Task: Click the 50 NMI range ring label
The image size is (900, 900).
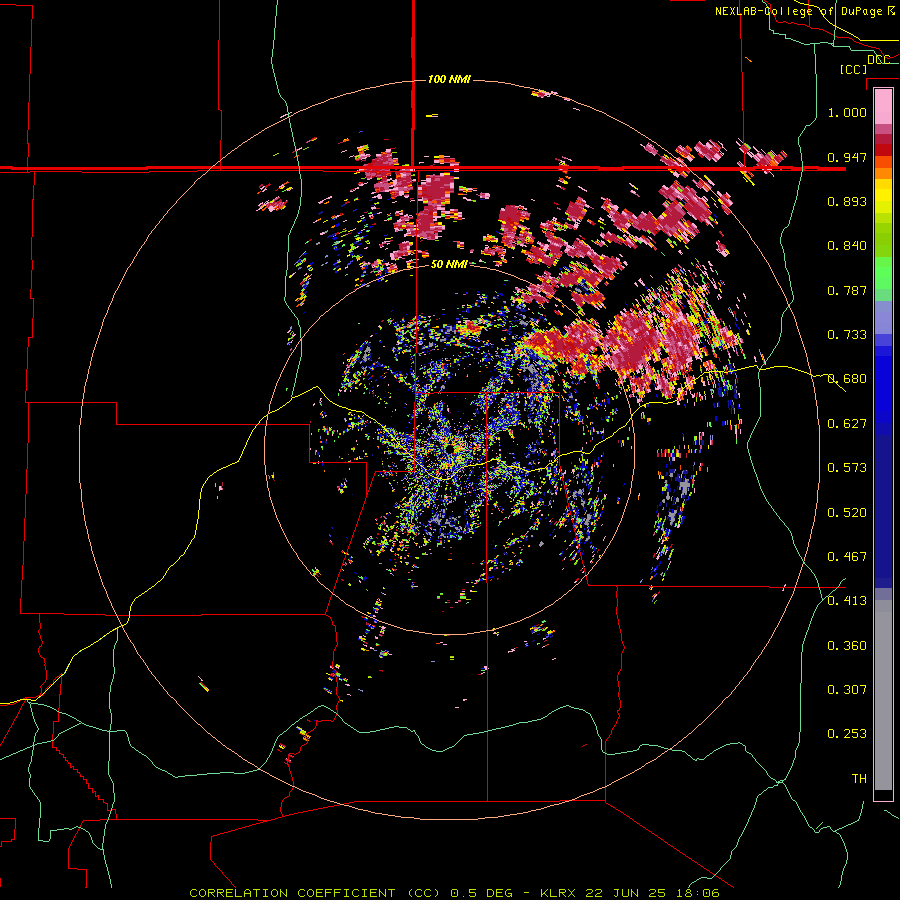Action: 449,265
